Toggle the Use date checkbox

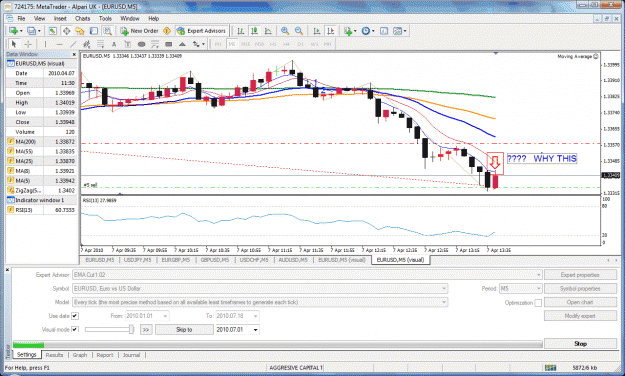(75, 316)
